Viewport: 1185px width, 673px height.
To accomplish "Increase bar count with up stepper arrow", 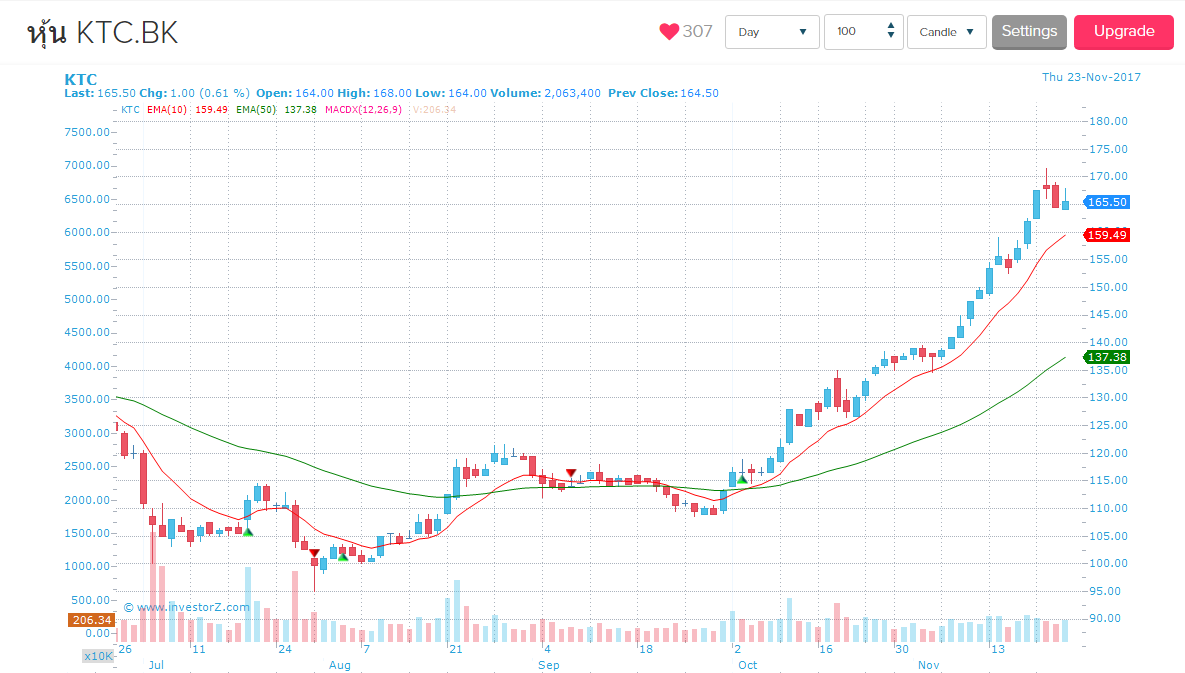I will point(891,26).
